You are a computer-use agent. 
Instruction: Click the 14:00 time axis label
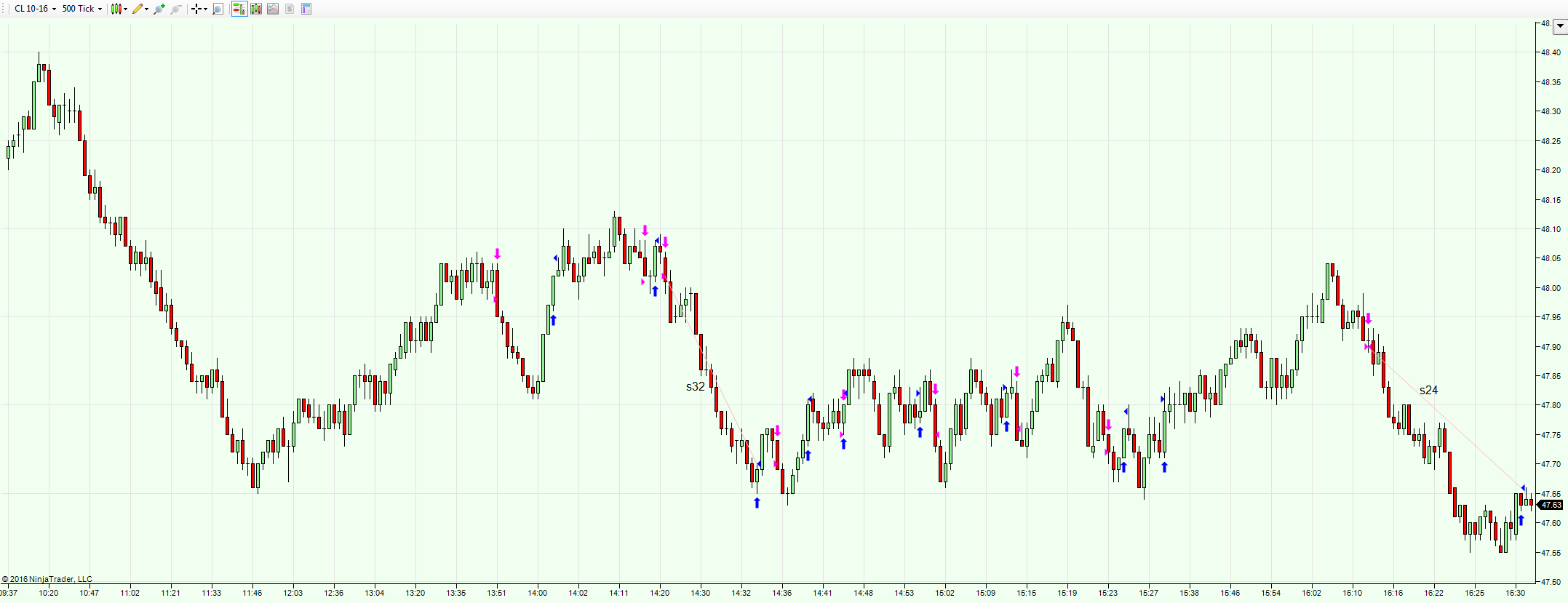coord(538,593)
